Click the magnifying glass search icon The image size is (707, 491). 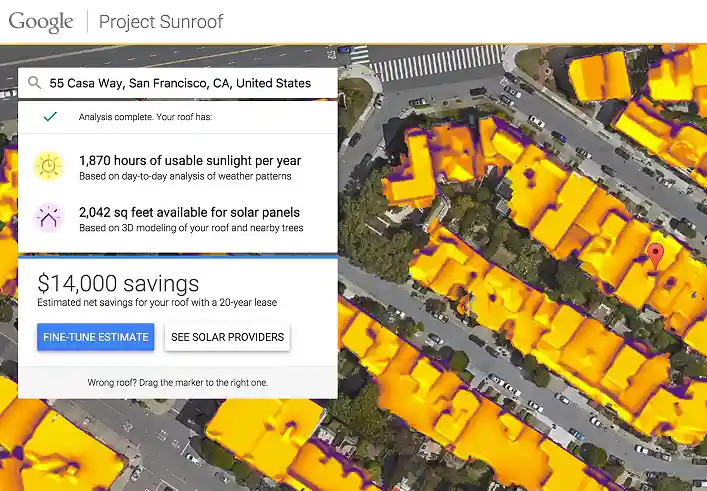tap(34, 83)
